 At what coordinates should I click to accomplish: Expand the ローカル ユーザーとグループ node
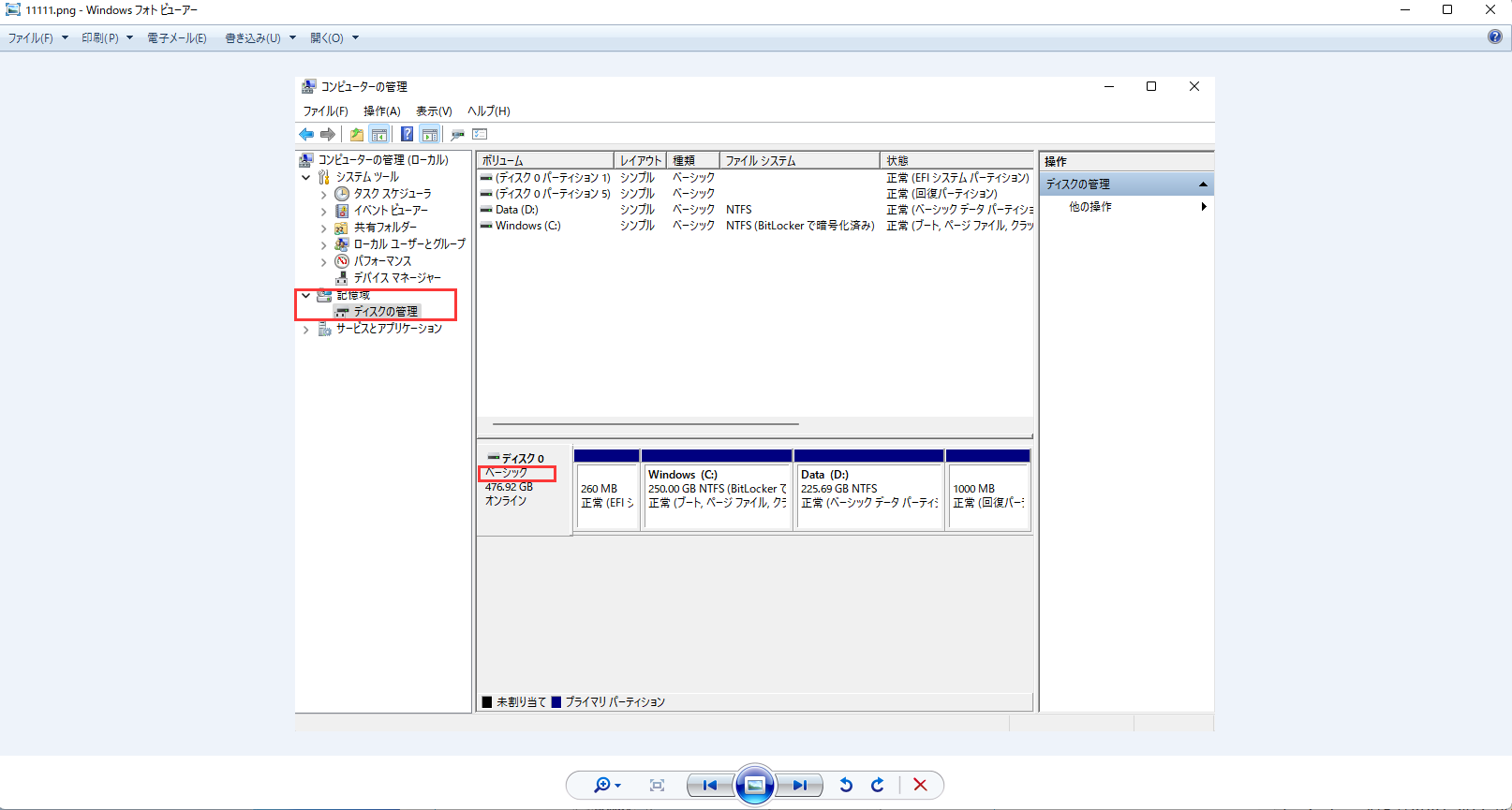(x=324, y=245)
